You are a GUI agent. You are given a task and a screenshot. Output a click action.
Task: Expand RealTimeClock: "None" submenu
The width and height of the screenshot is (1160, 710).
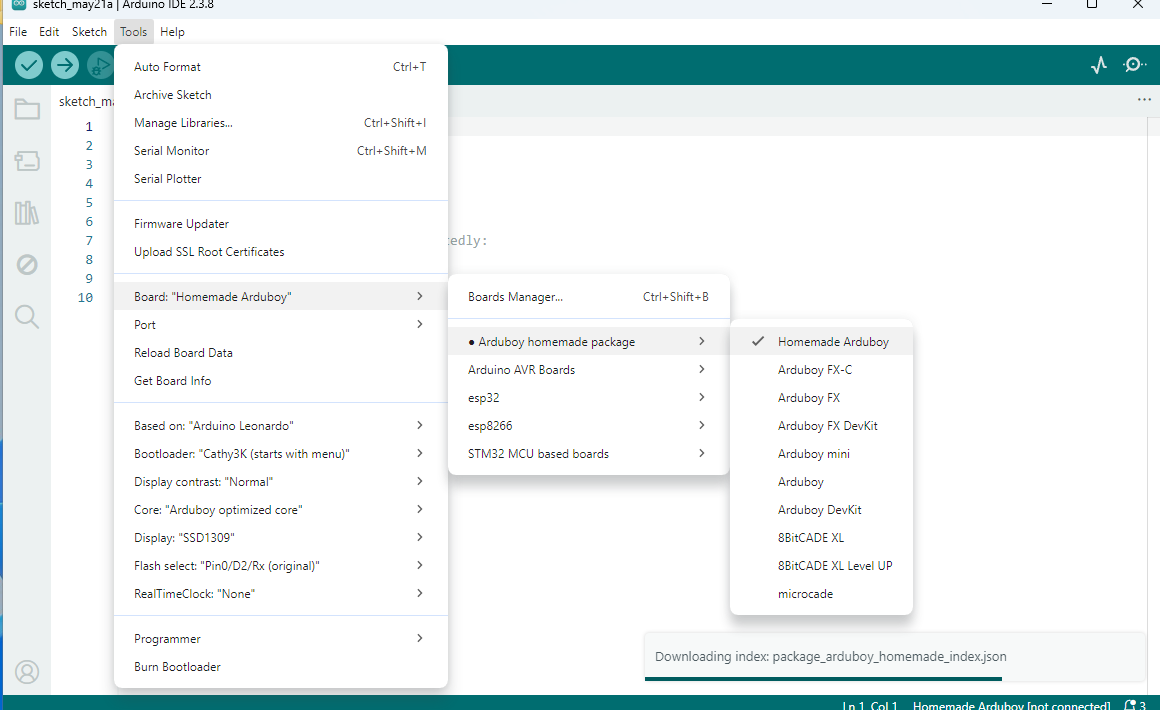pos(281,594)
